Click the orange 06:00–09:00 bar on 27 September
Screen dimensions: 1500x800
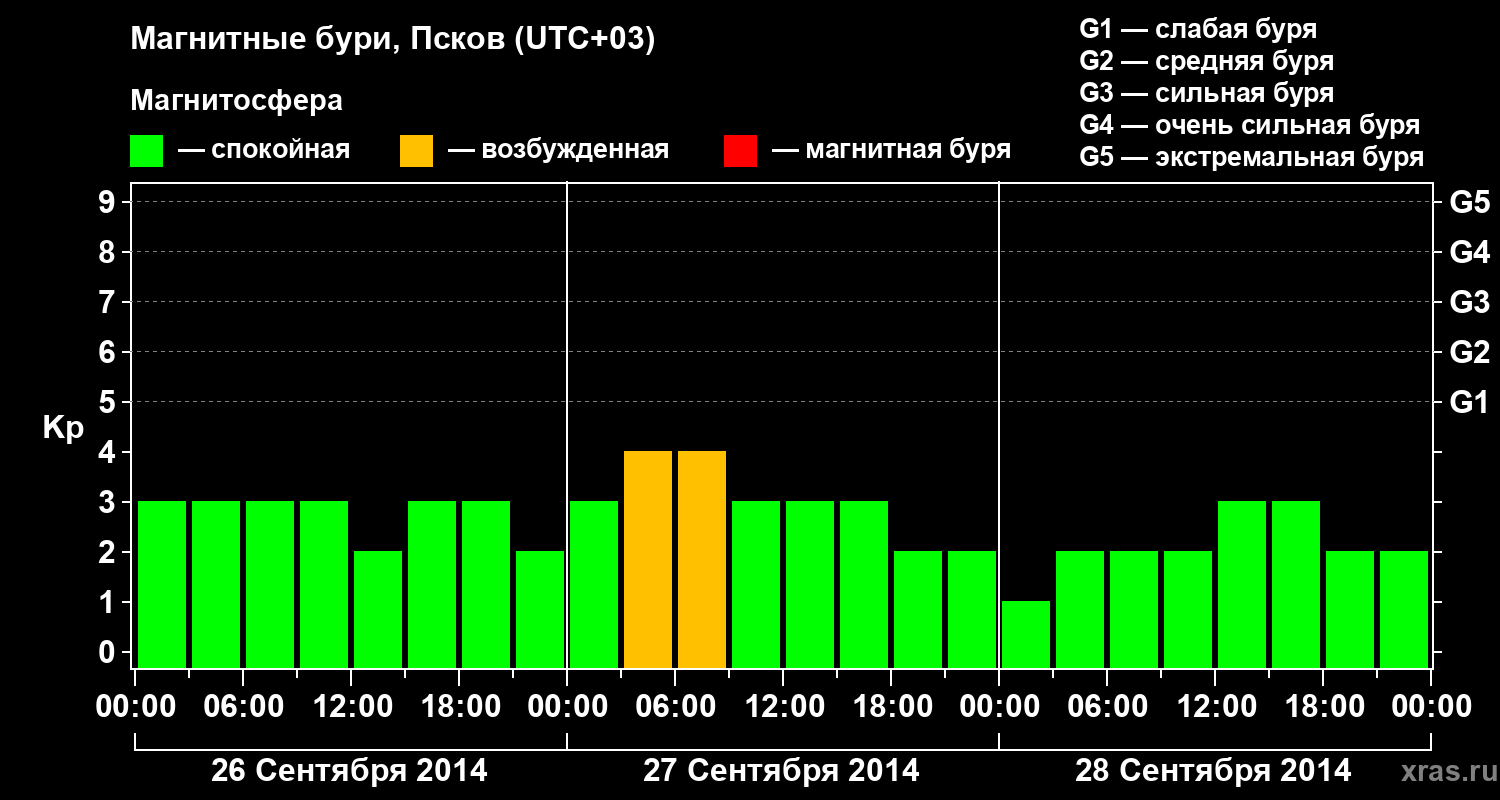[x=702, y=559]
